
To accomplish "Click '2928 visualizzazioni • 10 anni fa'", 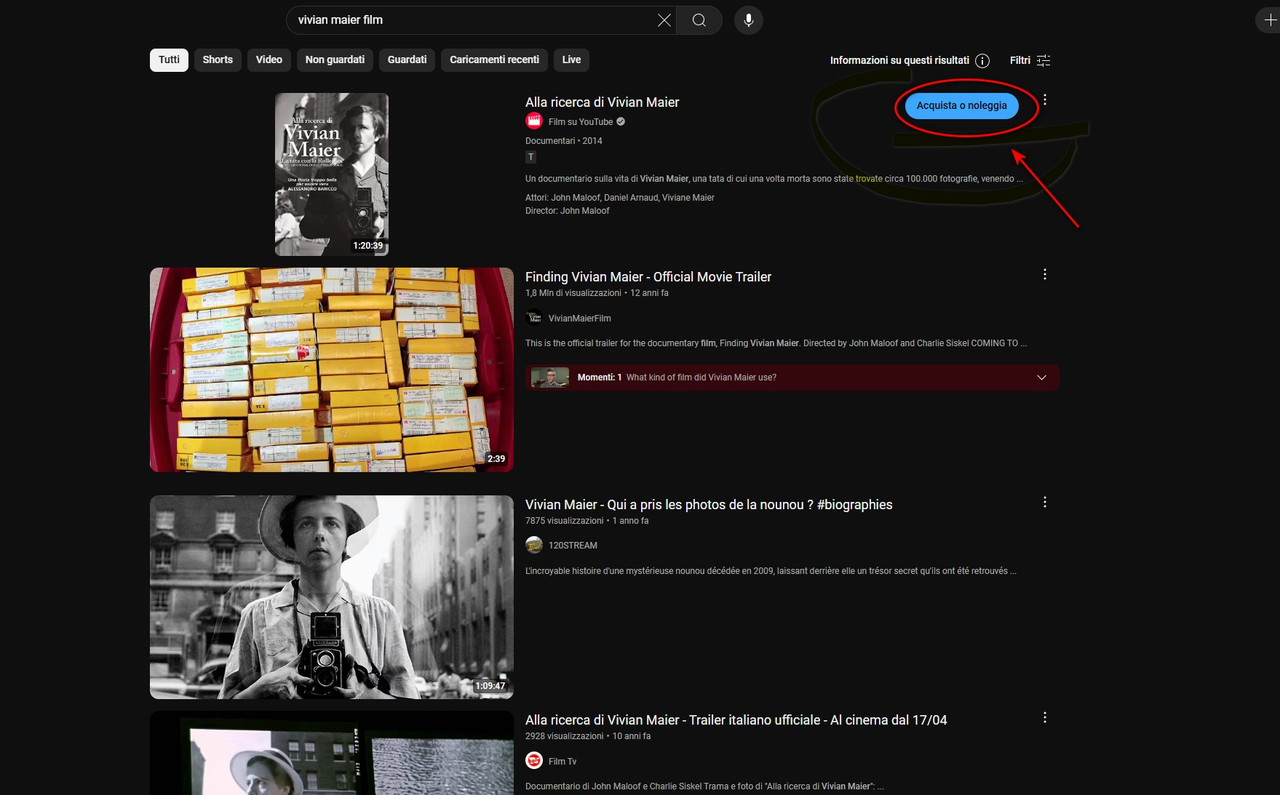I will tap(588, 737).
